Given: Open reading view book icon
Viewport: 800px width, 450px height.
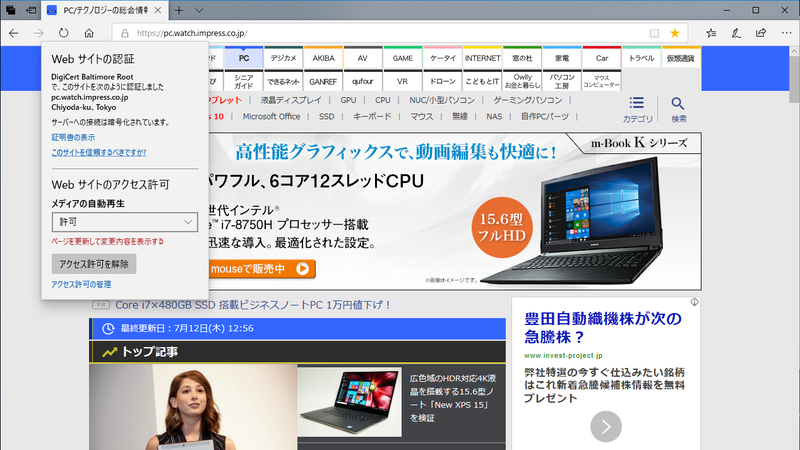Looking at the screenshot, I should [x=654, y=33].
